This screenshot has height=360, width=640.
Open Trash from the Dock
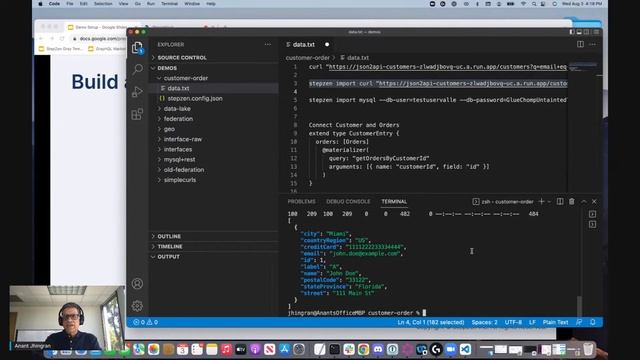588,349
